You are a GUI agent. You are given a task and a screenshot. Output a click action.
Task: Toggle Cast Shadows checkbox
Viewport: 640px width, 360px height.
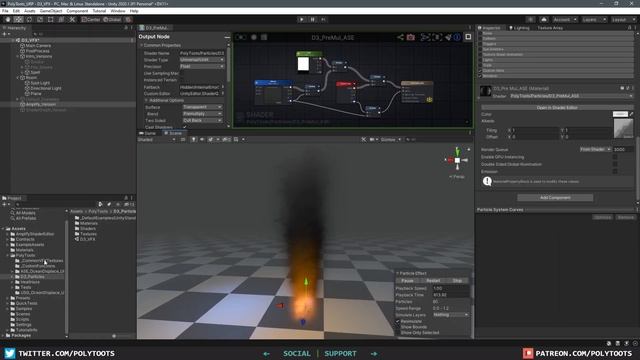pos(184,127)
